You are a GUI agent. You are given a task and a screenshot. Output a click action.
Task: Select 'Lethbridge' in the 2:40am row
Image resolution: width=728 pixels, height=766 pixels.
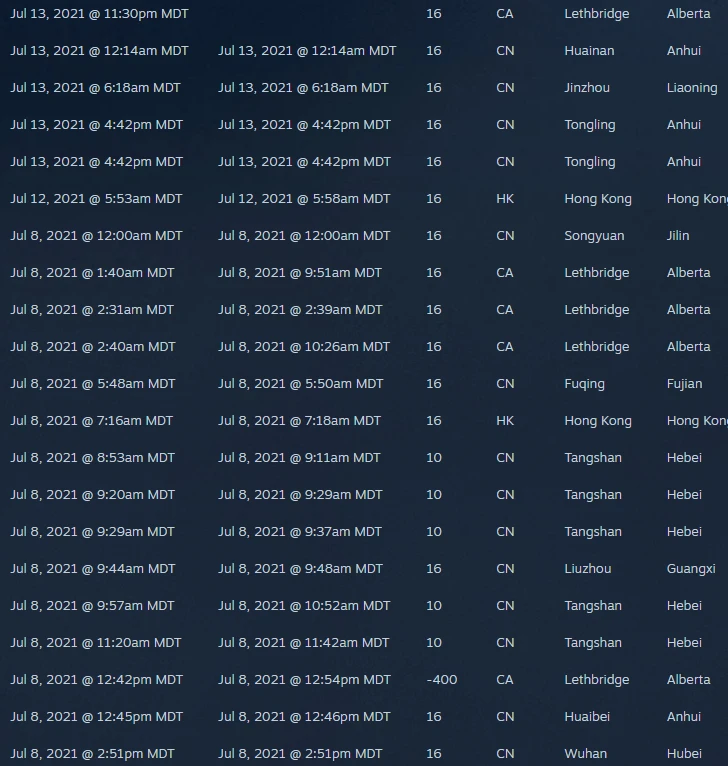[x=597, y=347]
